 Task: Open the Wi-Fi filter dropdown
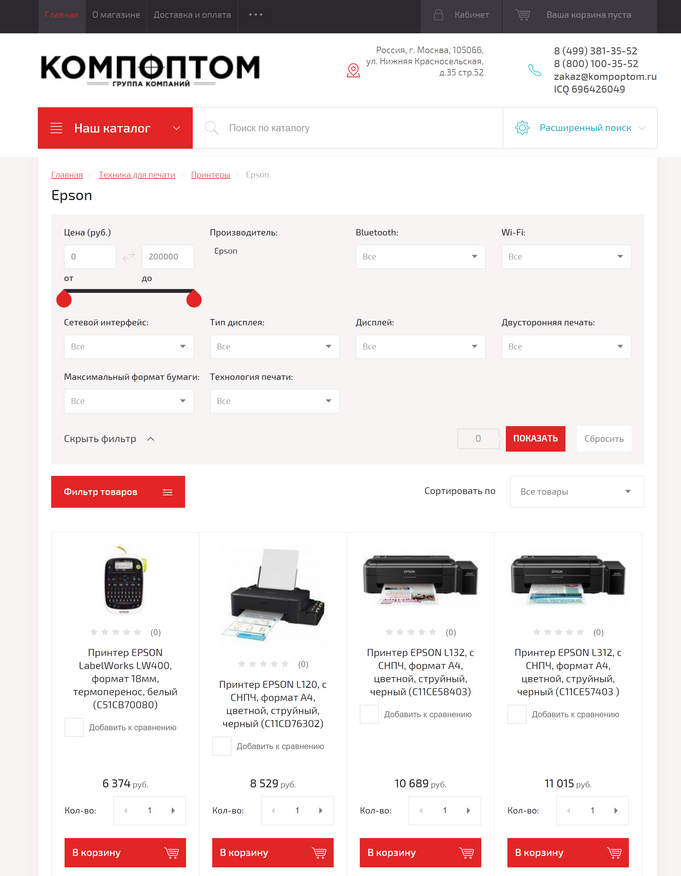click(566, 256)
